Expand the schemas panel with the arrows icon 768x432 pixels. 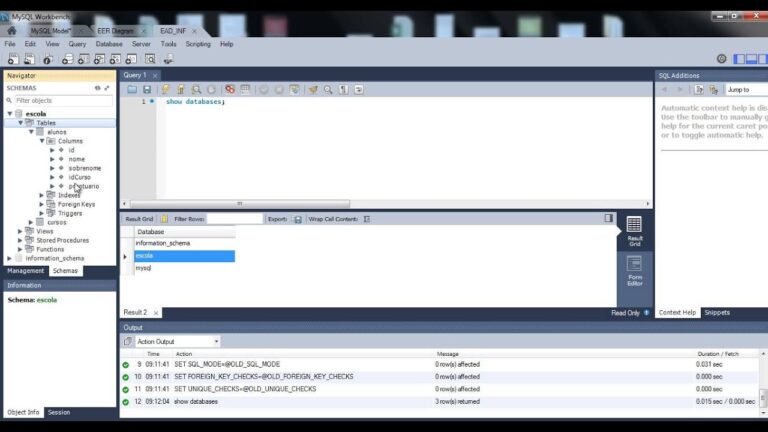(107, 88)
